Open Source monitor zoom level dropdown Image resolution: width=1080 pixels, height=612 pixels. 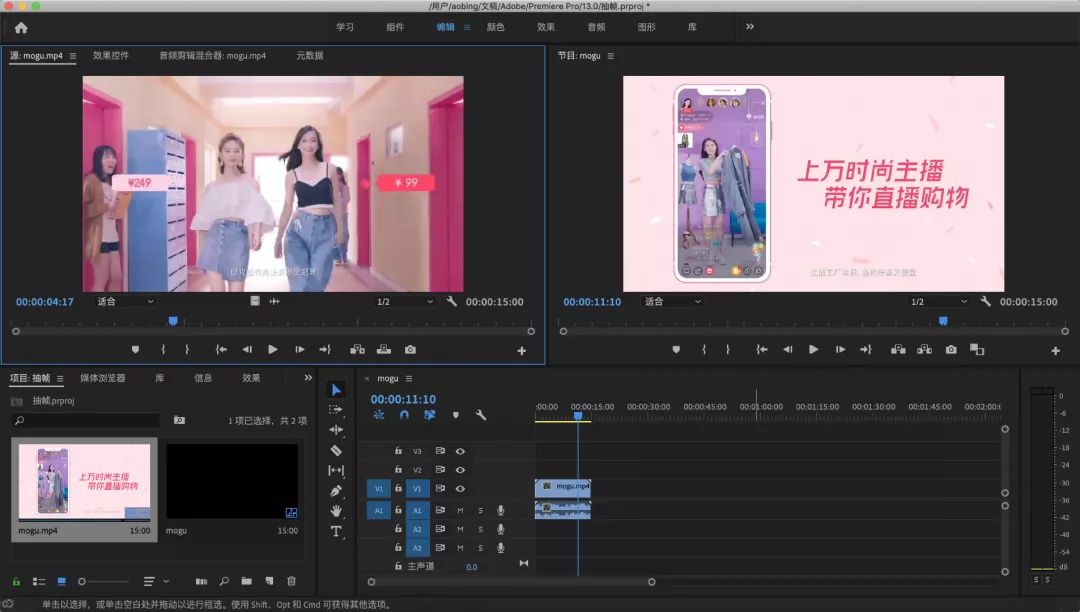(125, 301)
